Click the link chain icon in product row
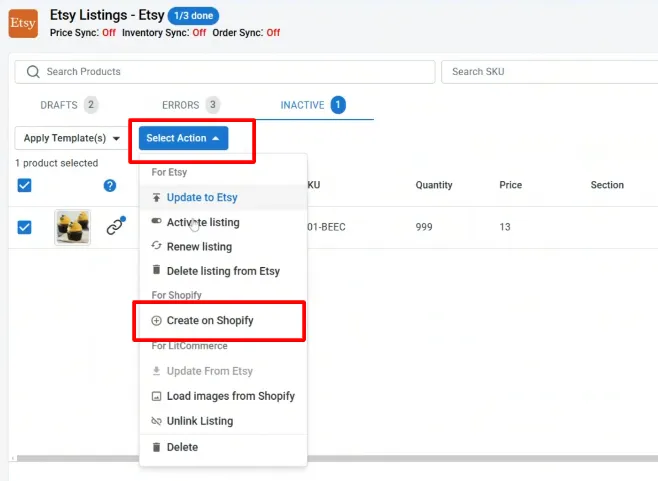The height and width of the screenshot is (481, 658). (116, 226)
